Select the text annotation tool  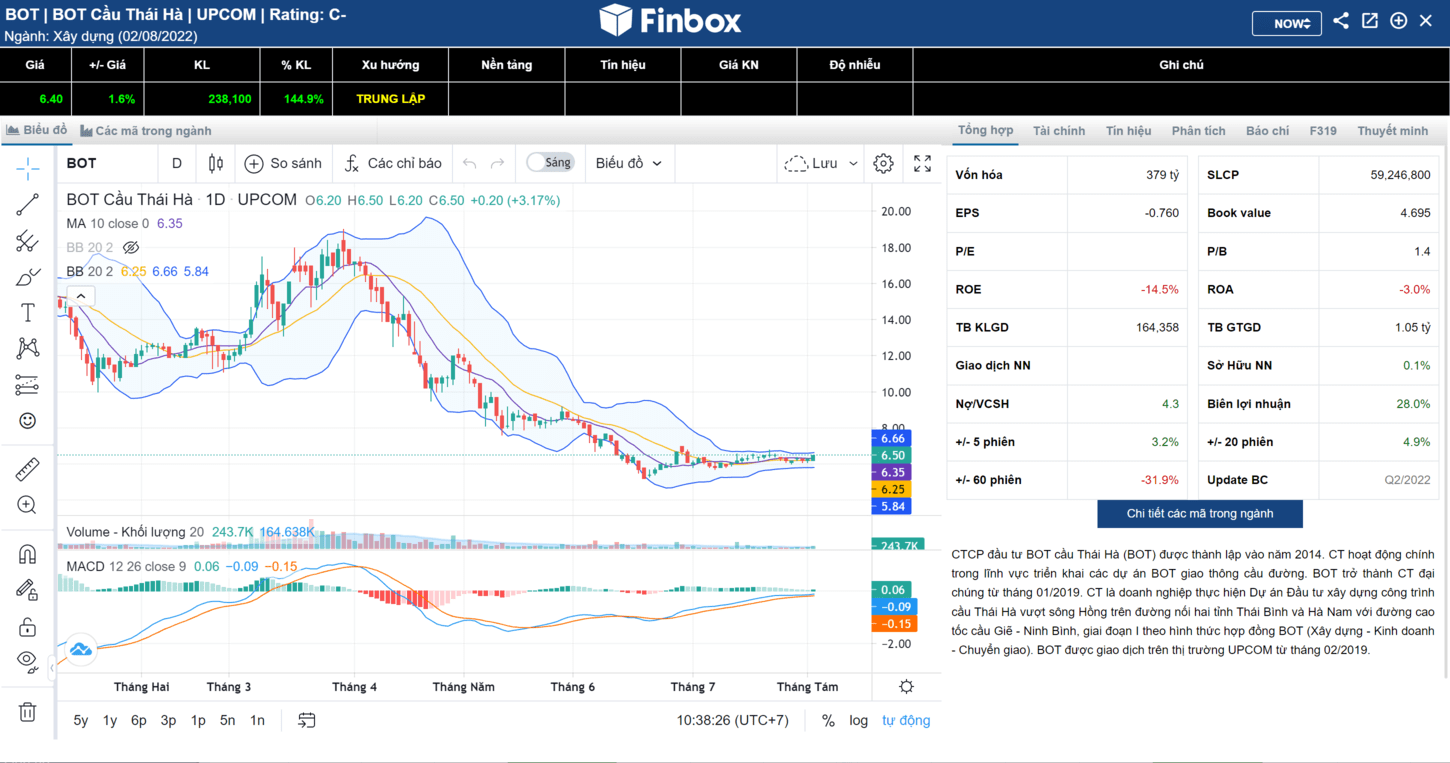point(27,313)
